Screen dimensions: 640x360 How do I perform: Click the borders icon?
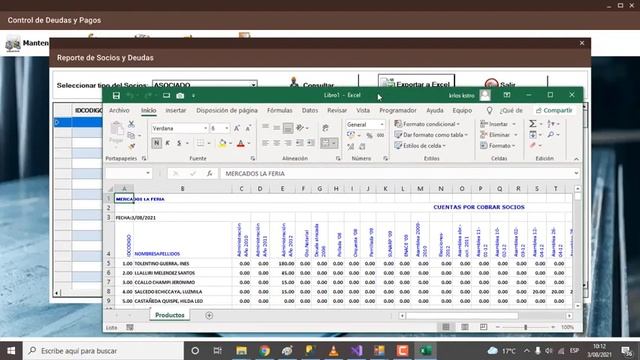tap(200, 143)
